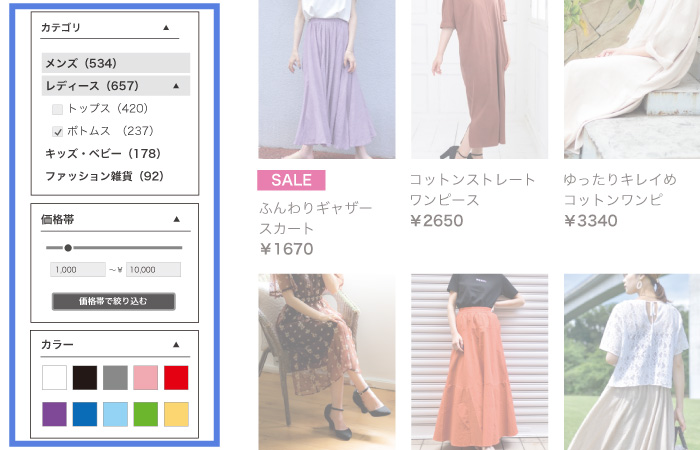Pick the yellow color swatch
The image size is (700, 450).
tap(176, 414)
